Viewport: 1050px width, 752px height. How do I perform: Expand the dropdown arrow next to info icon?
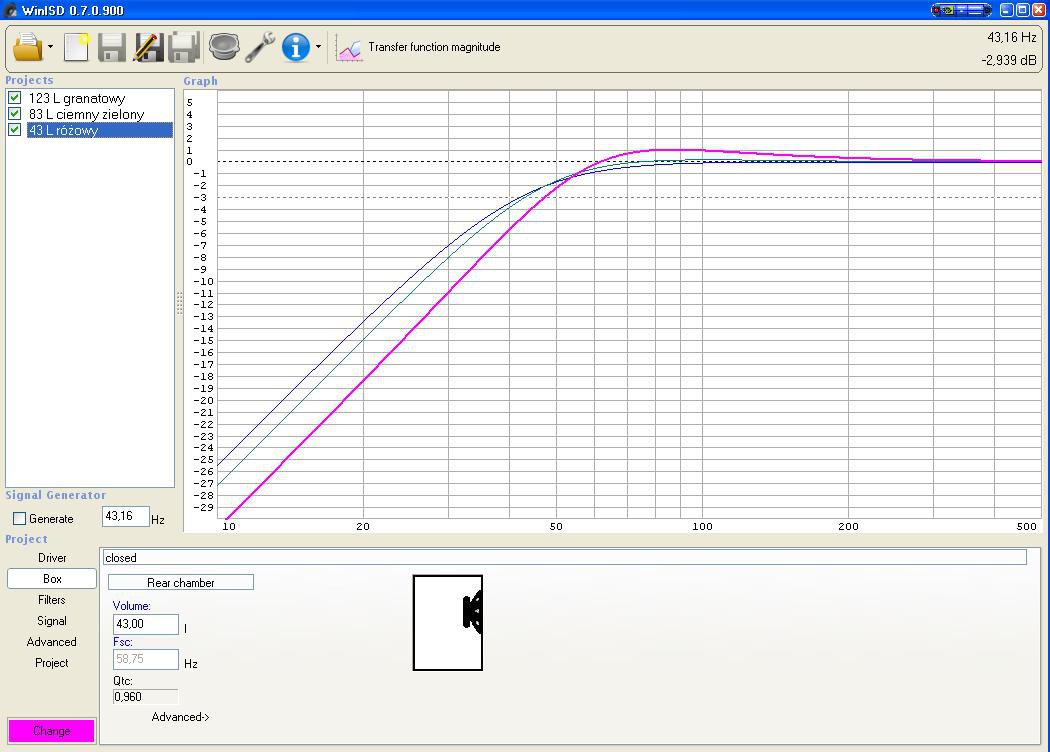[x=318, y=47]
